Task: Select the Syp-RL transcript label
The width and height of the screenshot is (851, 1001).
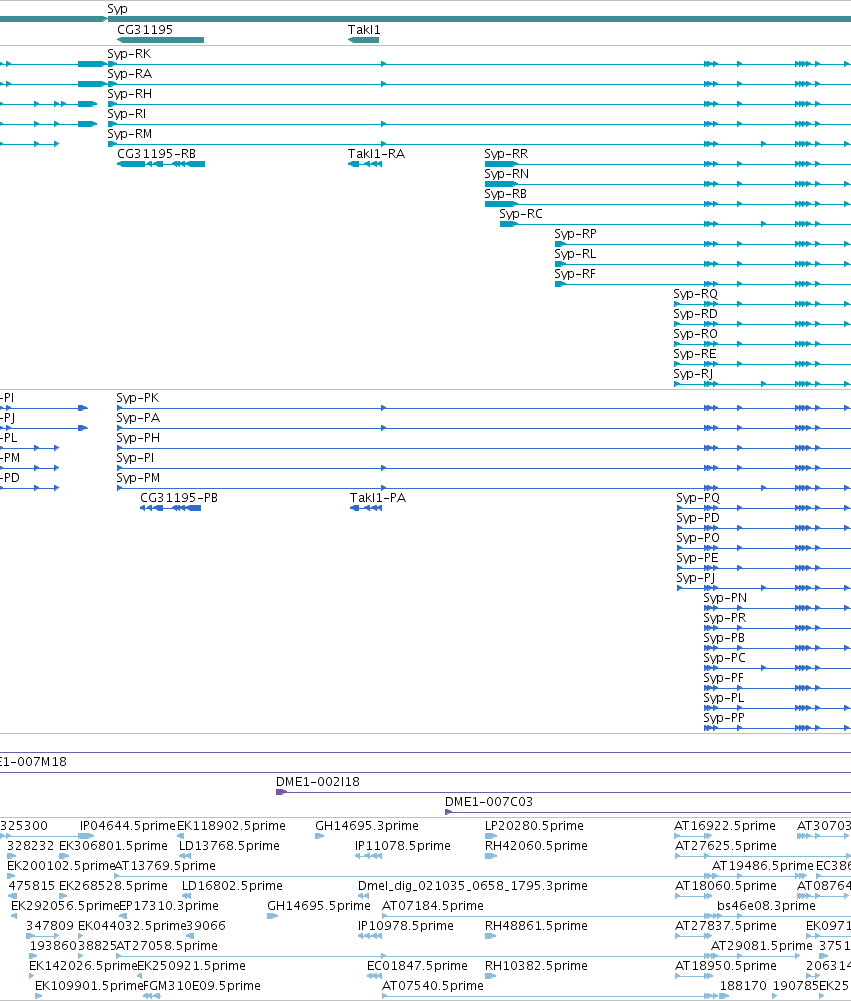Action: (575, 253)
